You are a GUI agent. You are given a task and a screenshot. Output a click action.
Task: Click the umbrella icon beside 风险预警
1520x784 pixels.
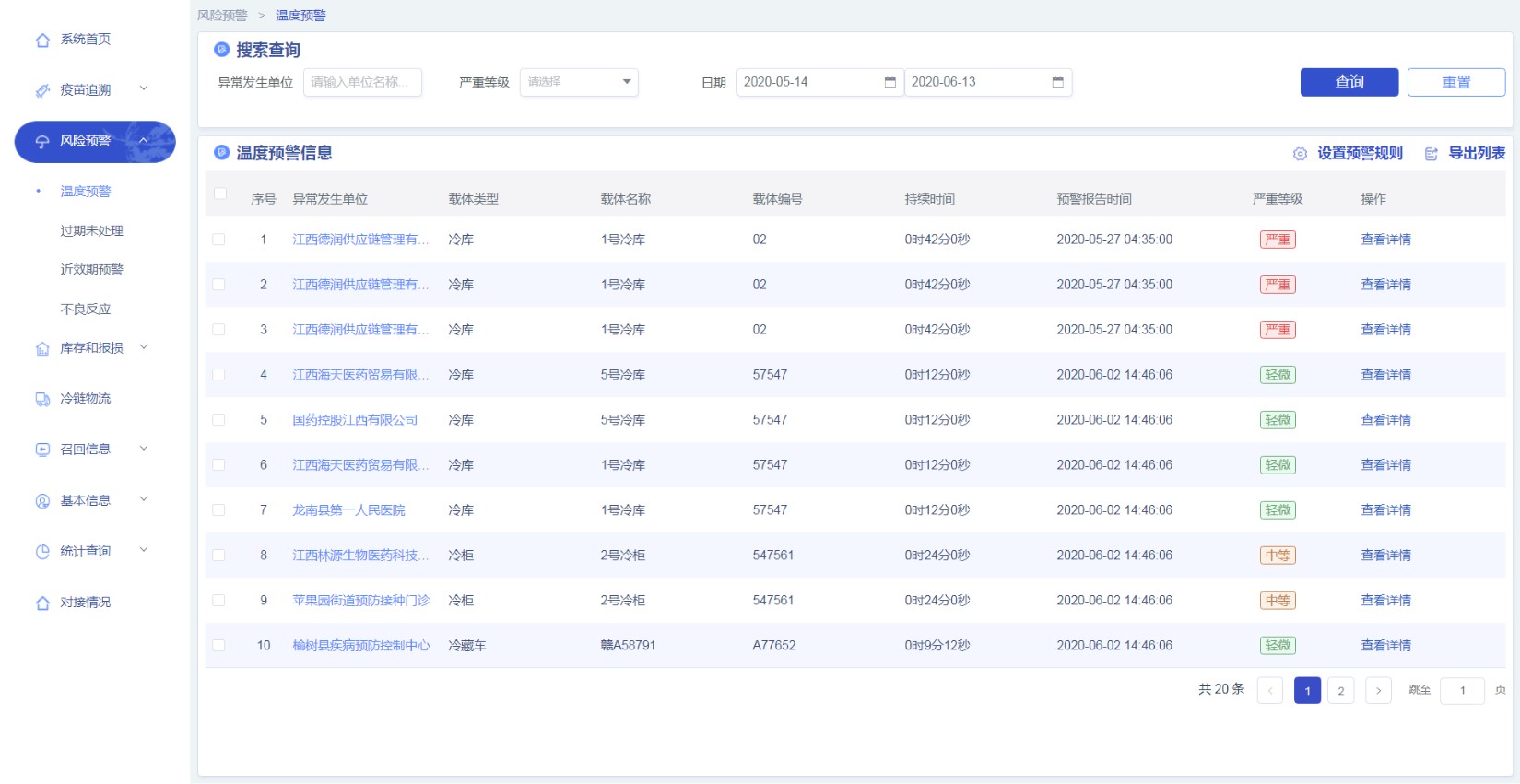click(42, 141)
